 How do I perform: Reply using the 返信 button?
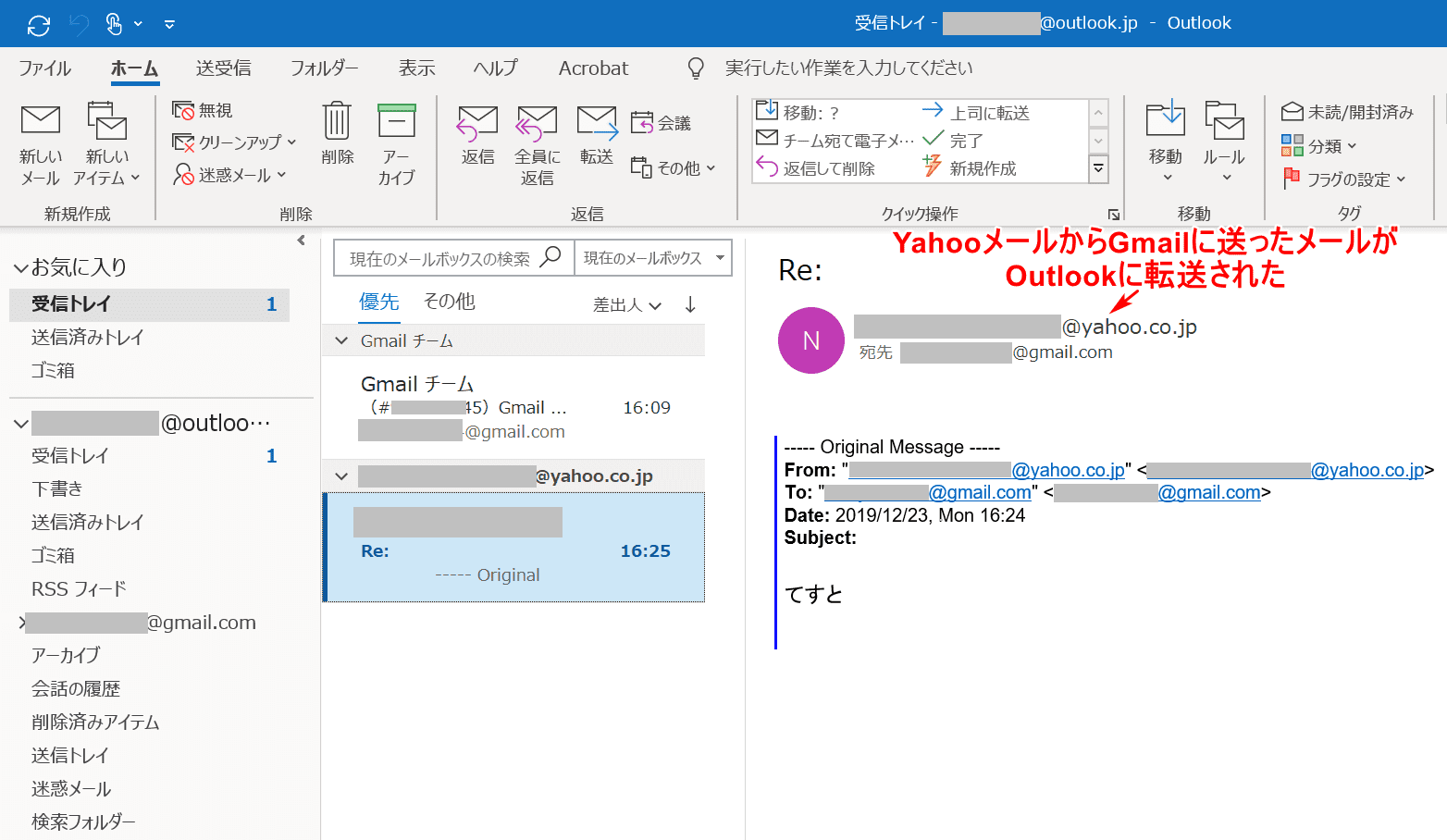pyautogui.click(x=477, y=135)
